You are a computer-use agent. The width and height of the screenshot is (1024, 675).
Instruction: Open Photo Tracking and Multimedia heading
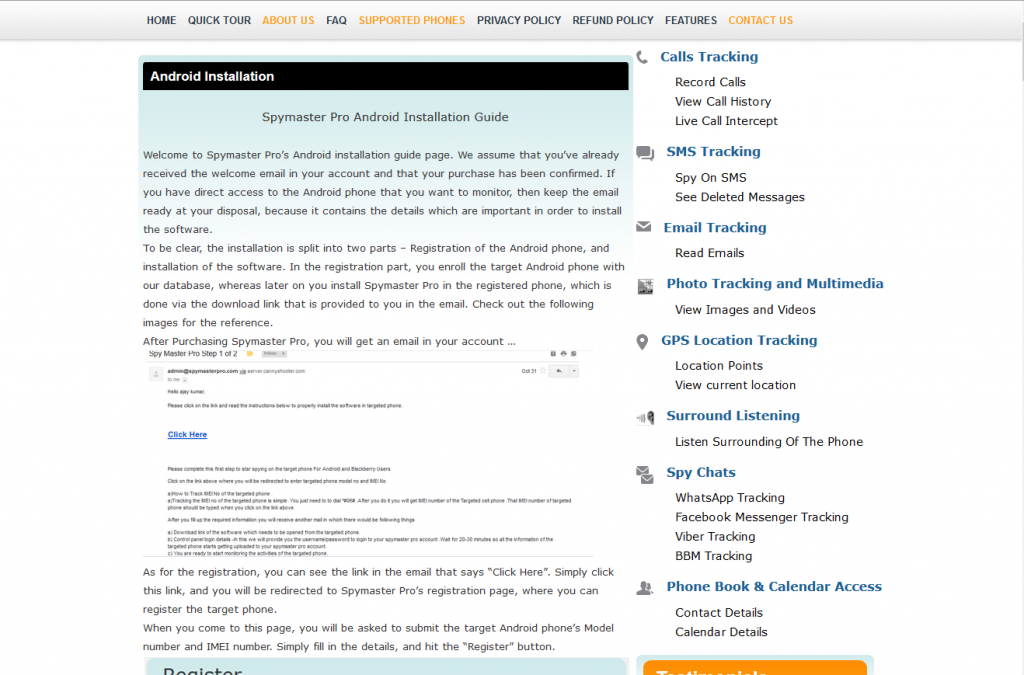tap(775, 284)
